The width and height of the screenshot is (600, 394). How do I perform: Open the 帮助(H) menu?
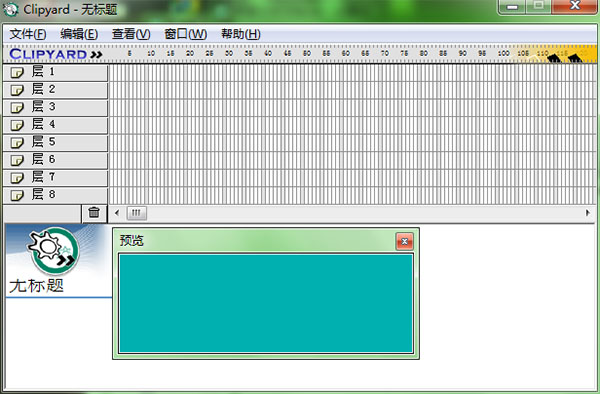coord(241,34)
